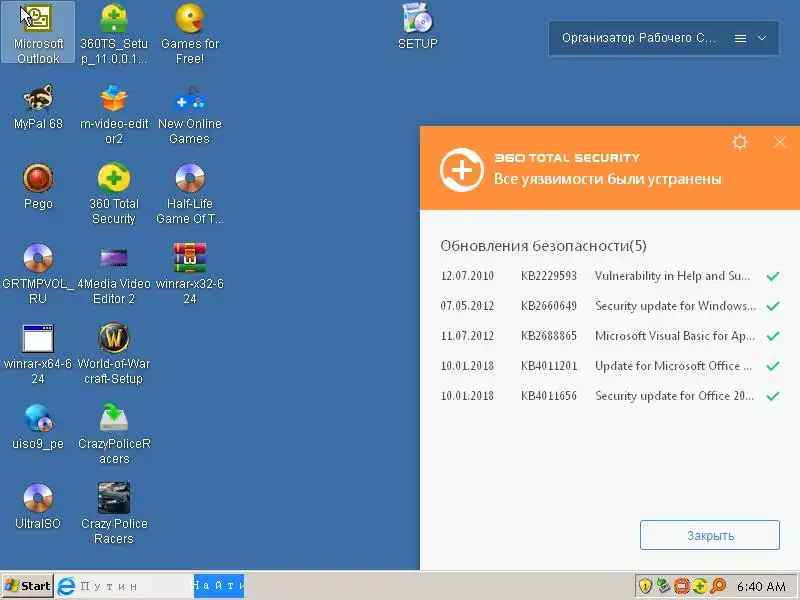Launch the UltraISO desktop icon
Viewport: 800px width, 600px height.
coord(38,507)
